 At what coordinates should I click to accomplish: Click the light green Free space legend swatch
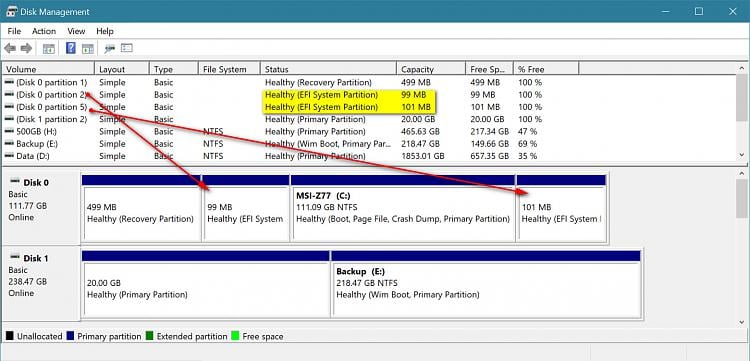[x=235, y=336]
